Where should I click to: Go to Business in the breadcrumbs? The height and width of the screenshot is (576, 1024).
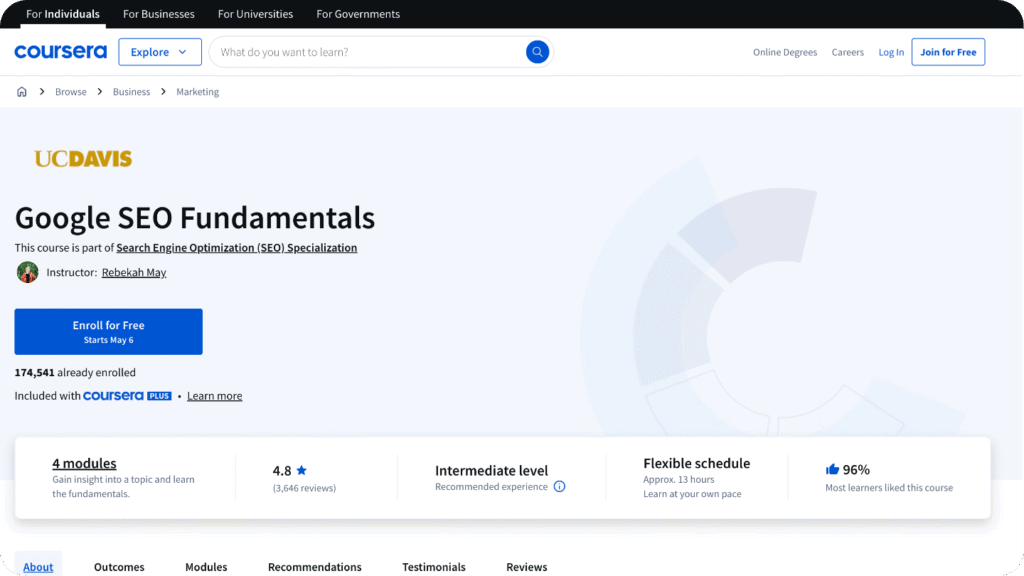(x=131, y=91)
